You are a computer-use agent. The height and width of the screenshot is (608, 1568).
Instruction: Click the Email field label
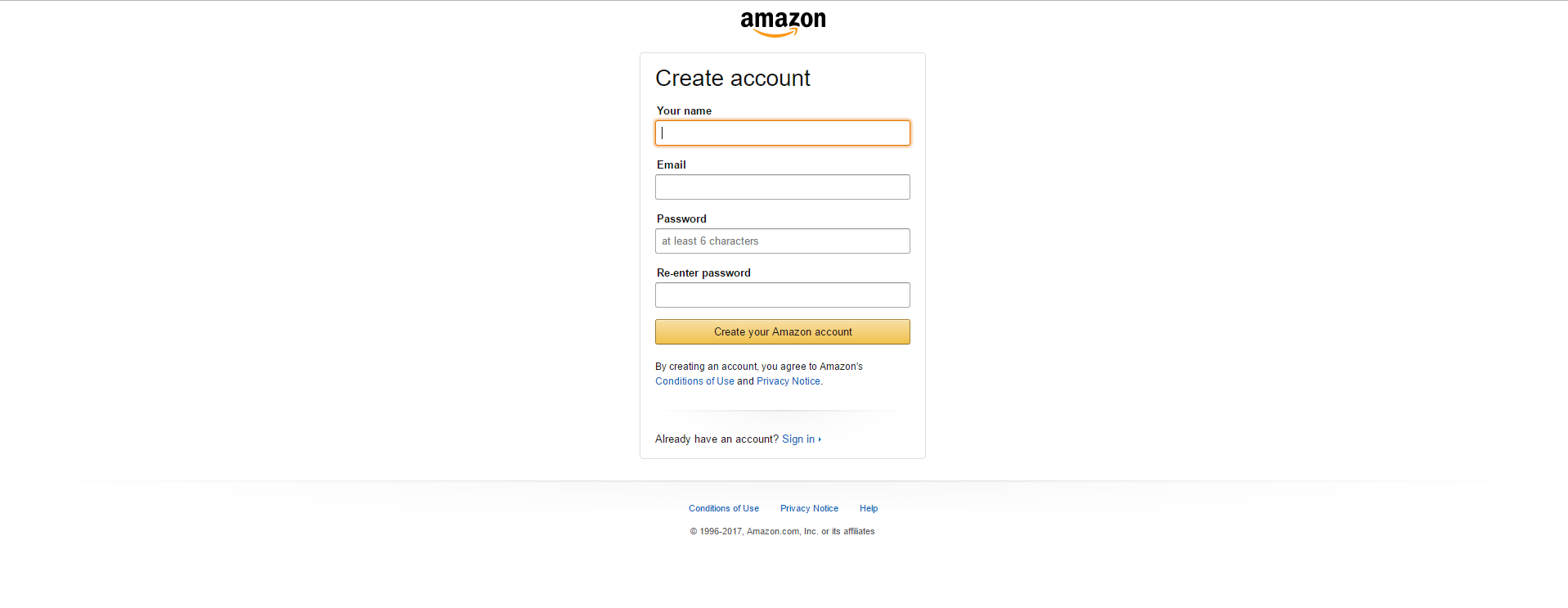(671, 165)
